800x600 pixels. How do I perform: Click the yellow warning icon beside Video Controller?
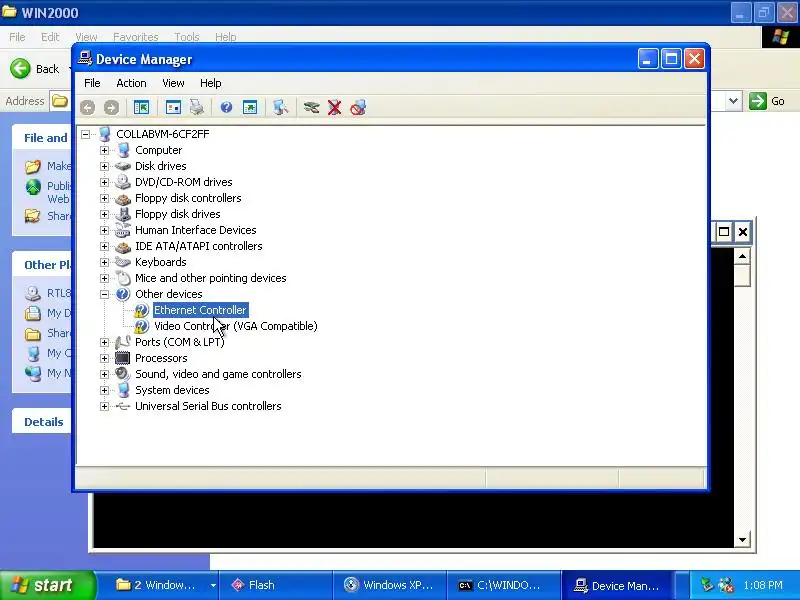(141, 326)
